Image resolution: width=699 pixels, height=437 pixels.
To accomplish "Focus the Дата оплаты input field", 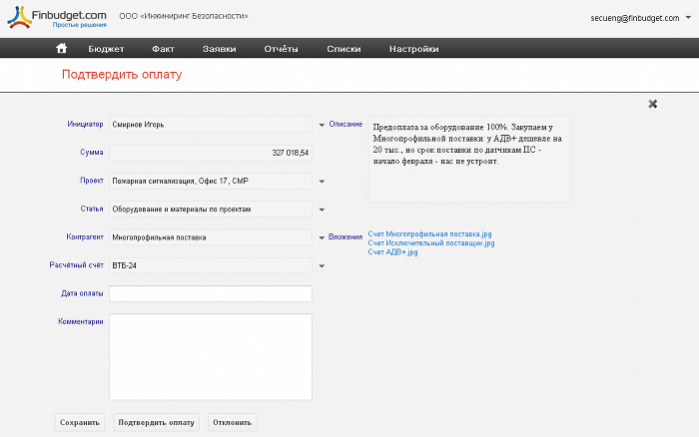I will point(210,293).
